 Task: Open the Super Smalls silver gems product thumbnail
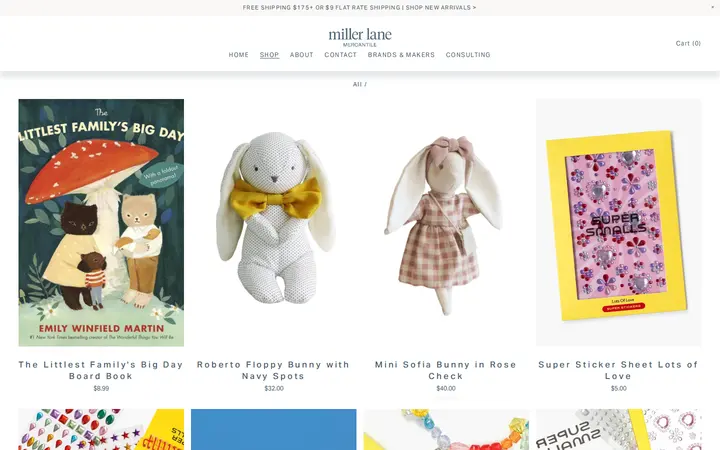[619, 429]
